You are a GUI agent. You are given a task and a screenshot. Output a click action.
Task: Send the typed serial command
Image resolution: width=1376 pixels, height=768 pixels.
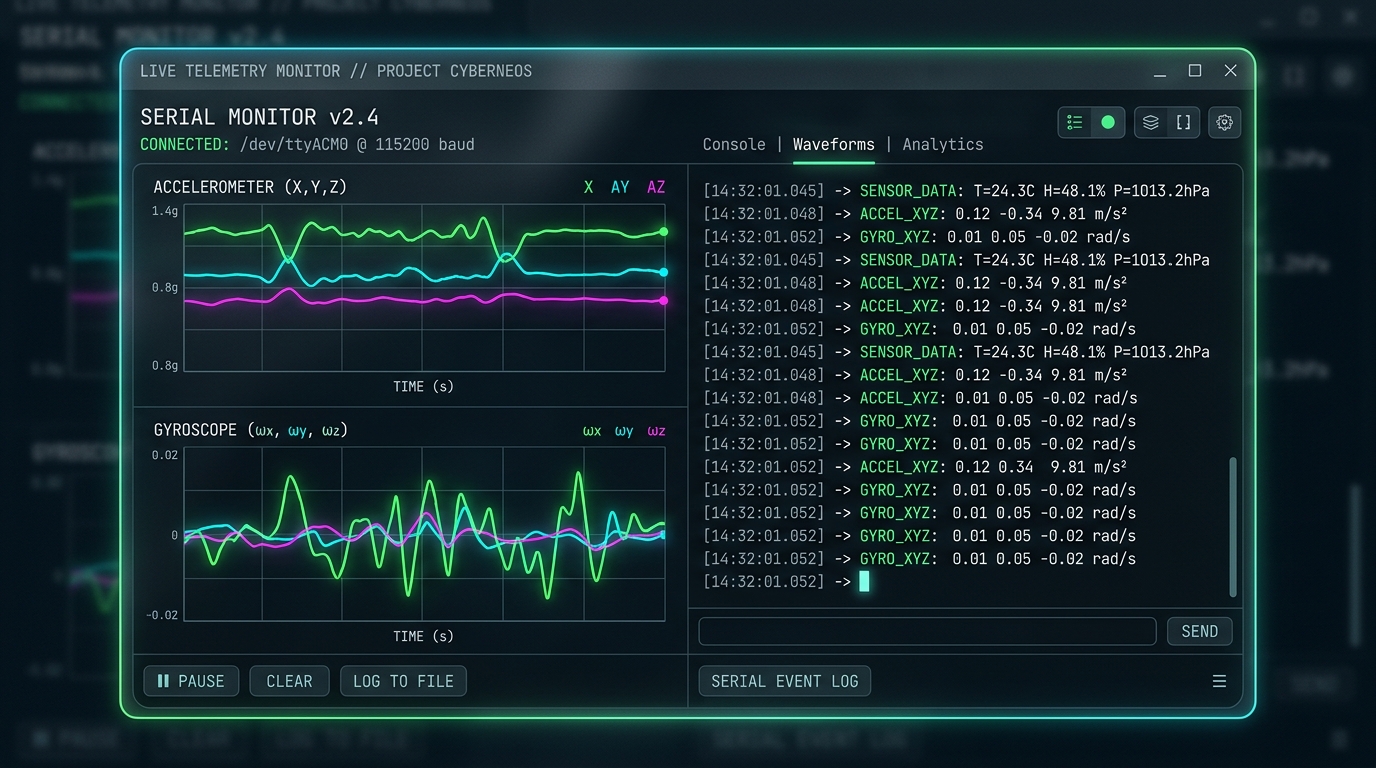(1200, 631)
